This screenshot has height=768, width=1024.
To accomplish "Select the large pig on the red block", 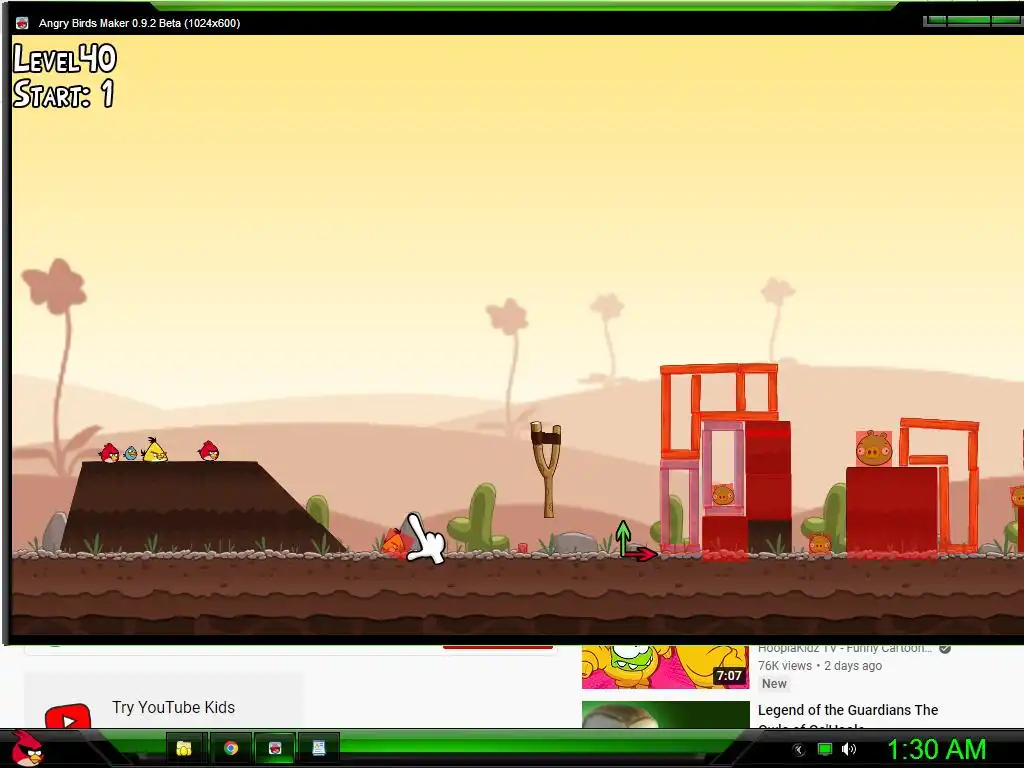I will (874, 448).
